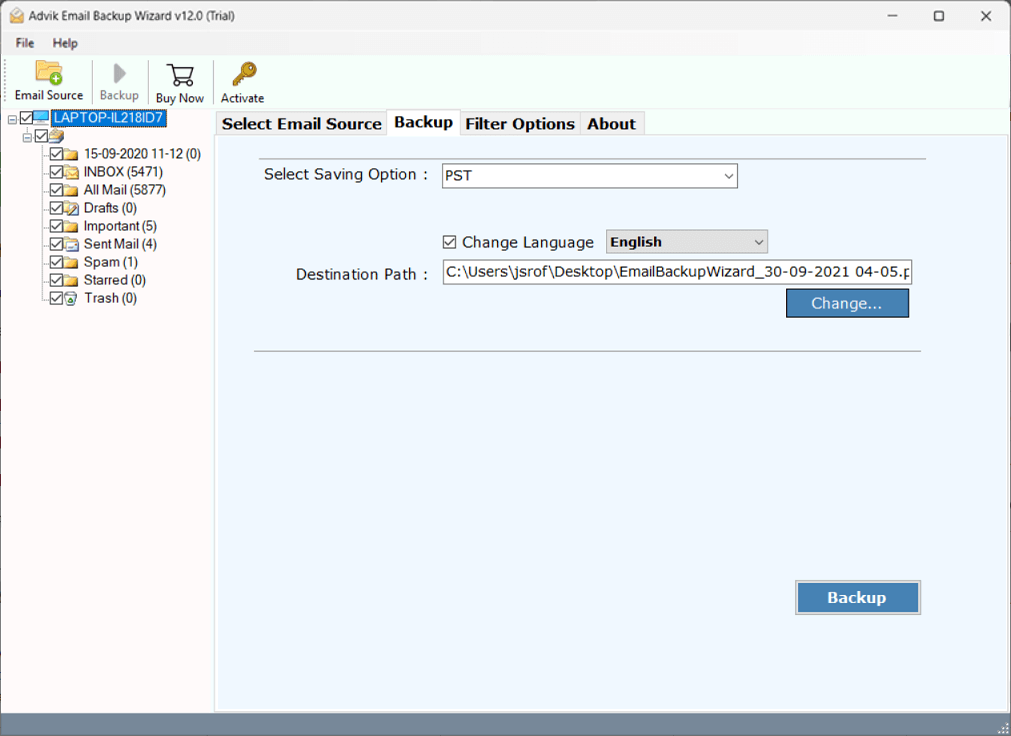Open the English language dropdown
The width and height of the screenshot is (1011, 736).
click(759, 241)
